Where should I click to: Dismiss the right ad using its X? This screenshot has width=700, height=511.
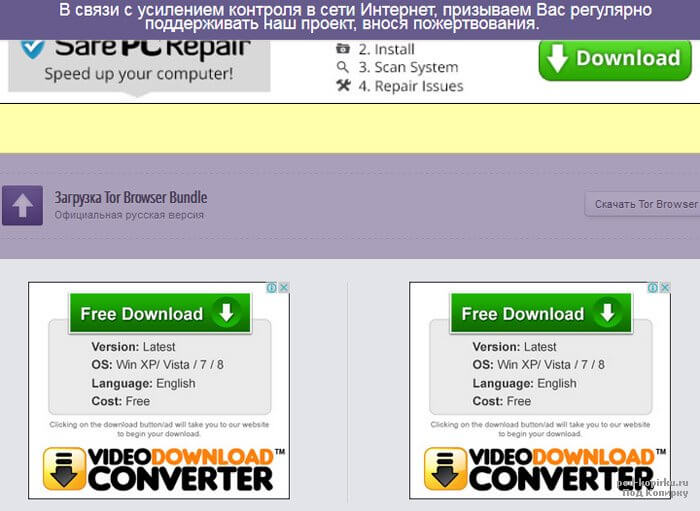pos(664,288)
